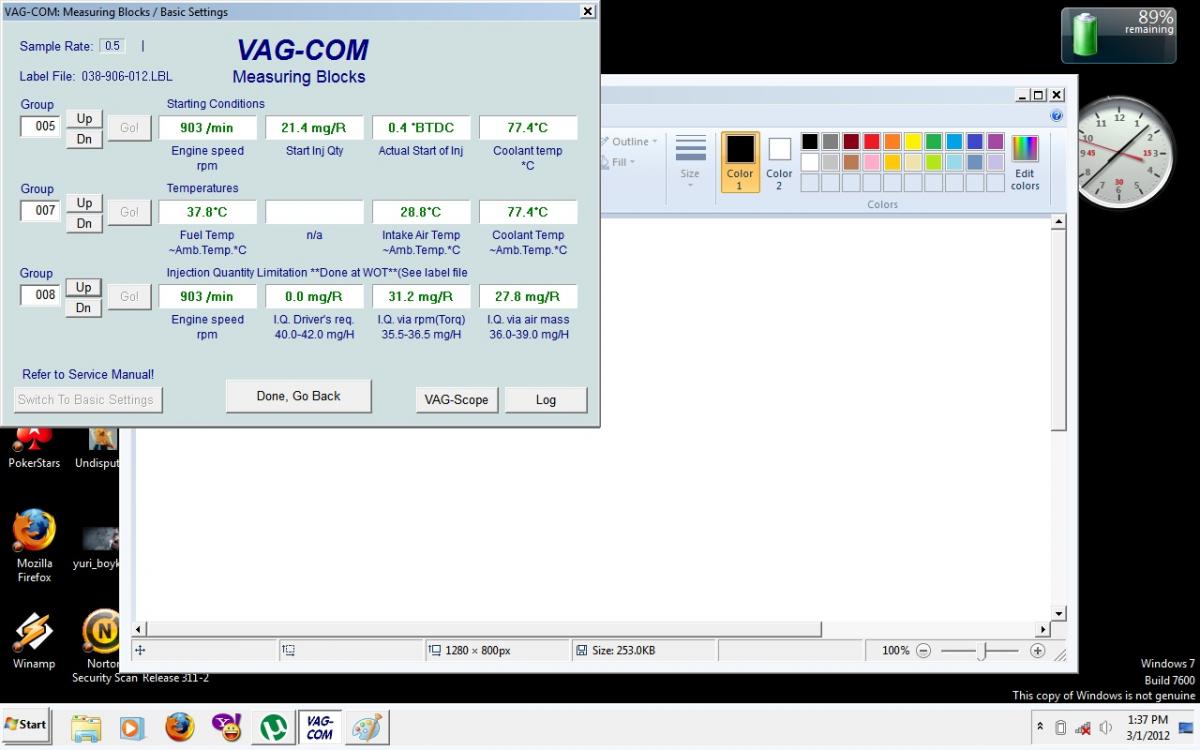Screen dimensions: 1200x750
Task: Click the 903 /min starting engine speed
Action: tap(207, 128)
